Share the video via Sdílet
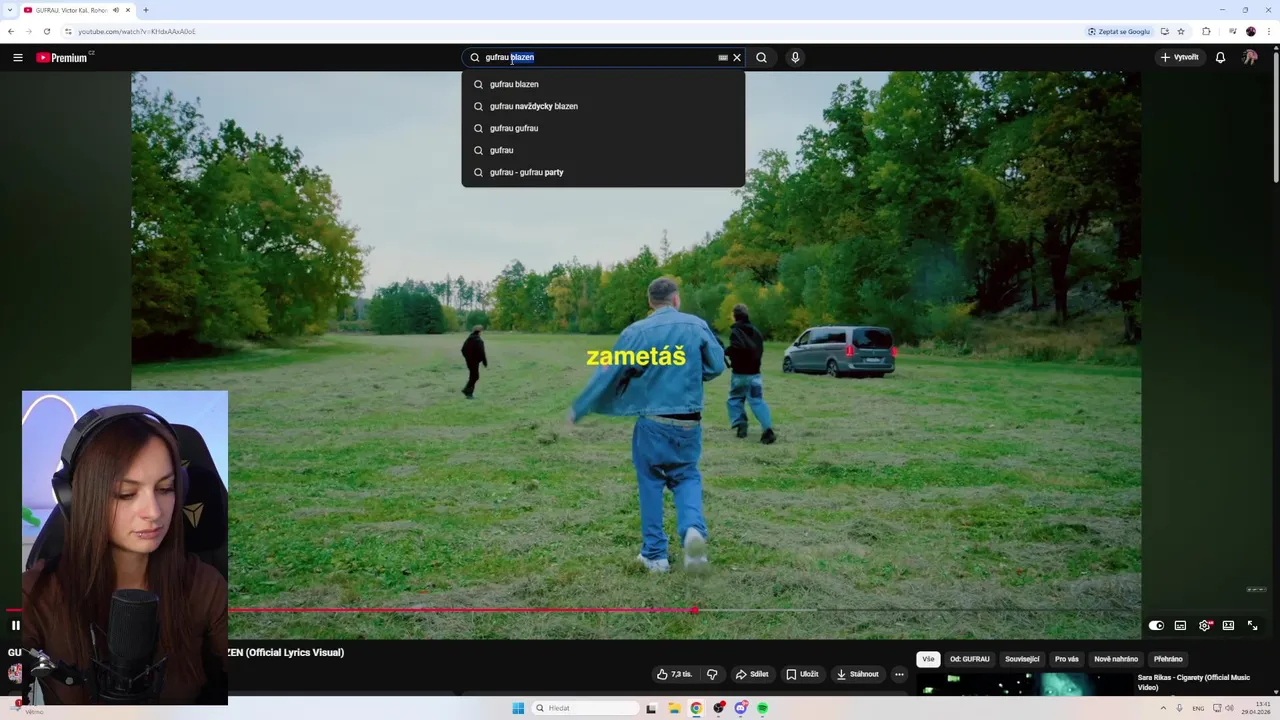This screenshot has height=720, width=1280. click(x=752, y=674)
